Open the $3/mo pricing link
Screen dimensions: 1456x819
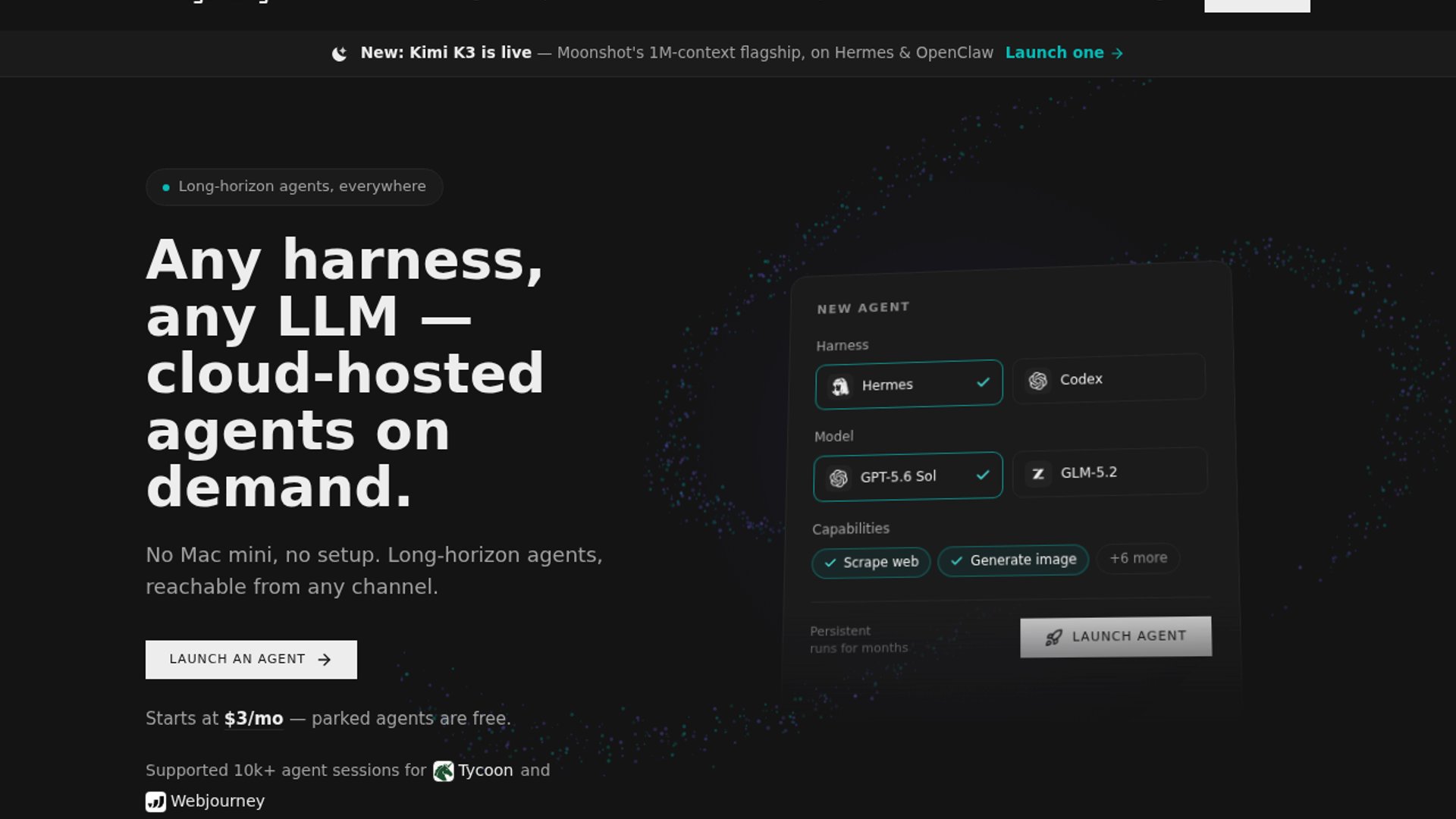tap(253, 718)
